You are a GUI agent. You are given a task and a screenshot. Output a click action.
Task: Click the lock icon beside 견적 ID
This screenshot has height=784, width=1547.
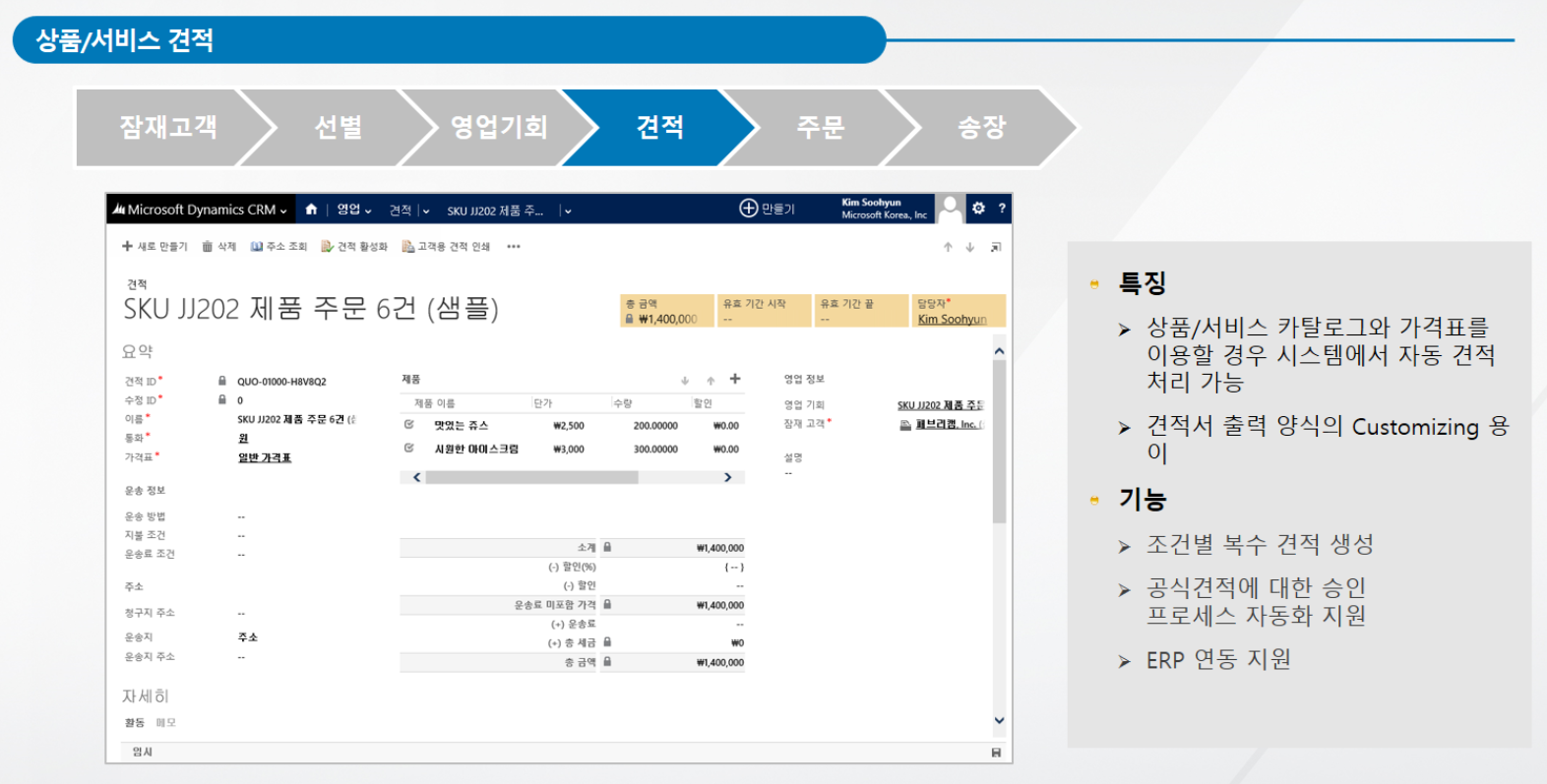(x=222, y=381)
